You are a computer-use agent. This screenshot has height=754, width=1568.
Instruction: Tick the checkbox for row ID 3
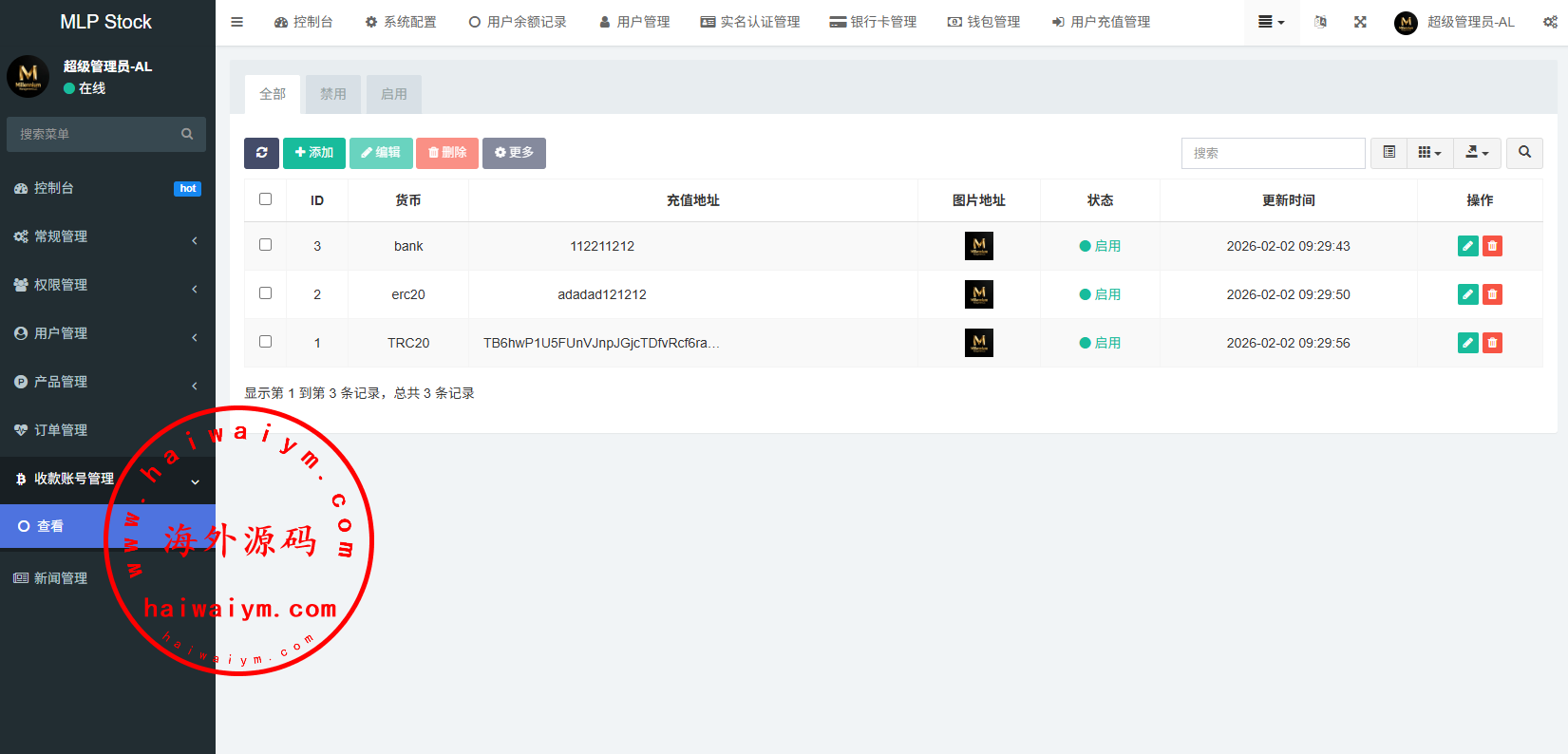tap(266, 245)
